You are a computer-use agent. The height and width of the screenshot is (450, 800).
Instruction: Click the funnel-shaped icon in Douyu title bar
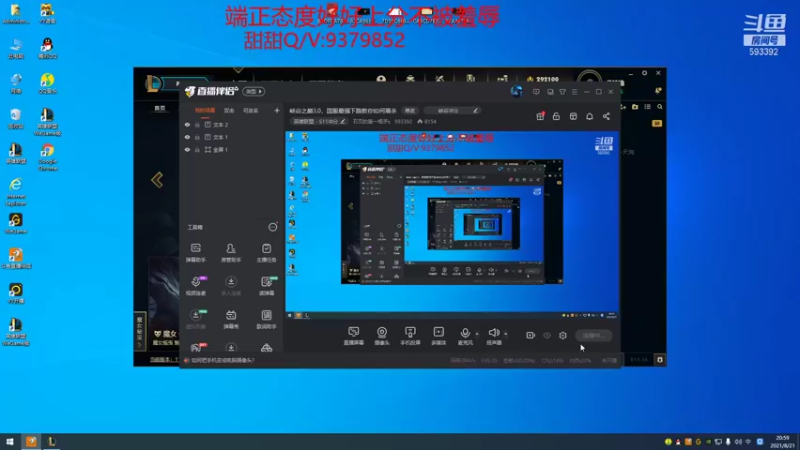[x=562, y=92]
